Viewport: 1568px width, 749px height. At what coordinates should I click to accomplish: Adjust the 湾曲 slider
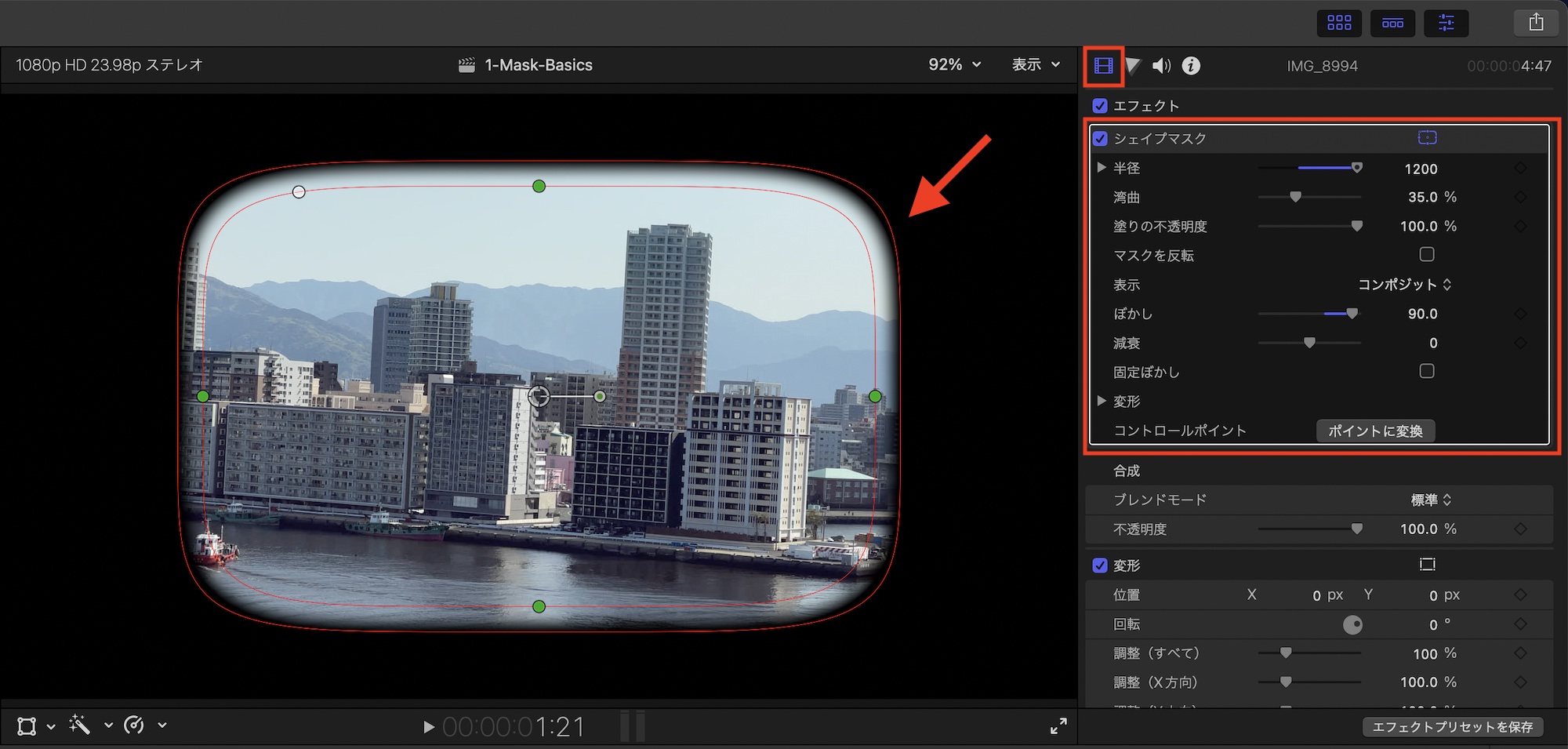1309,197
